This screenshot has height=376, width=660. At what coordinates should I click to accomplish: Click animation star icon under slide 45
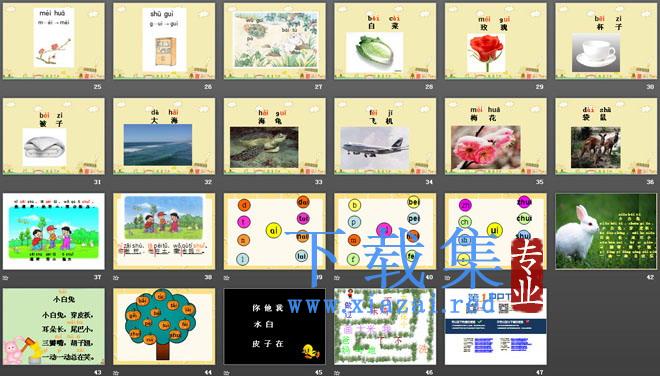click(x=226, y=373)
